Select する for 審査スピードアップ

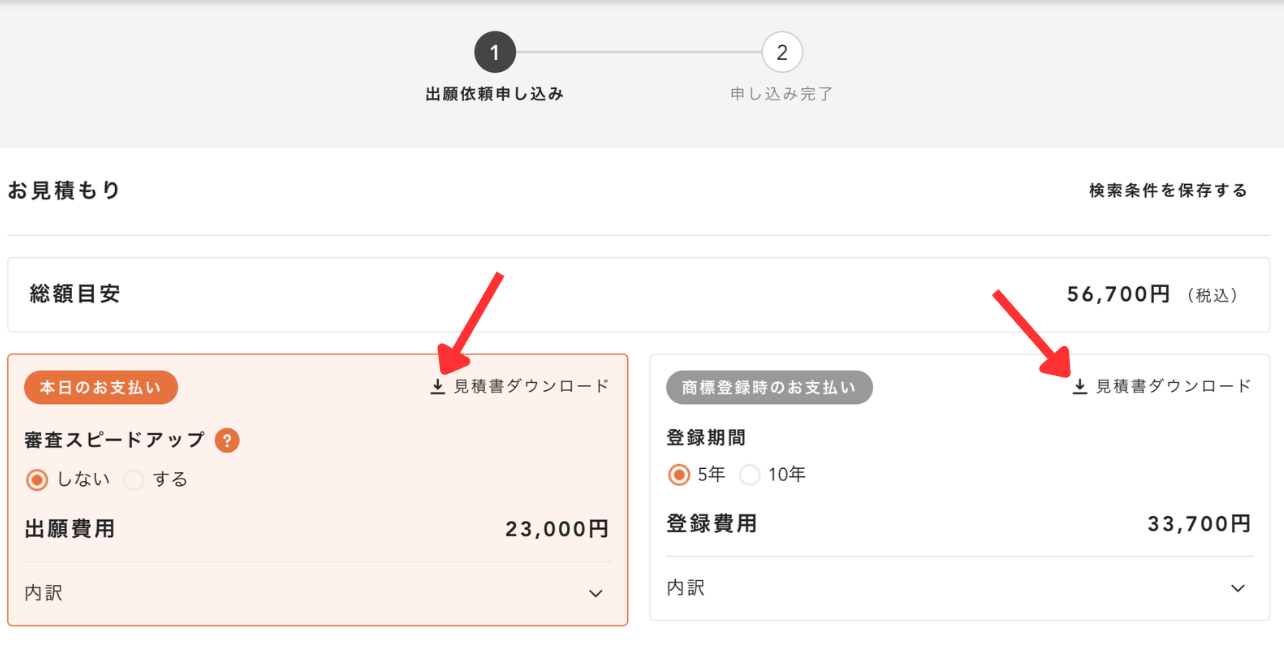134,480
